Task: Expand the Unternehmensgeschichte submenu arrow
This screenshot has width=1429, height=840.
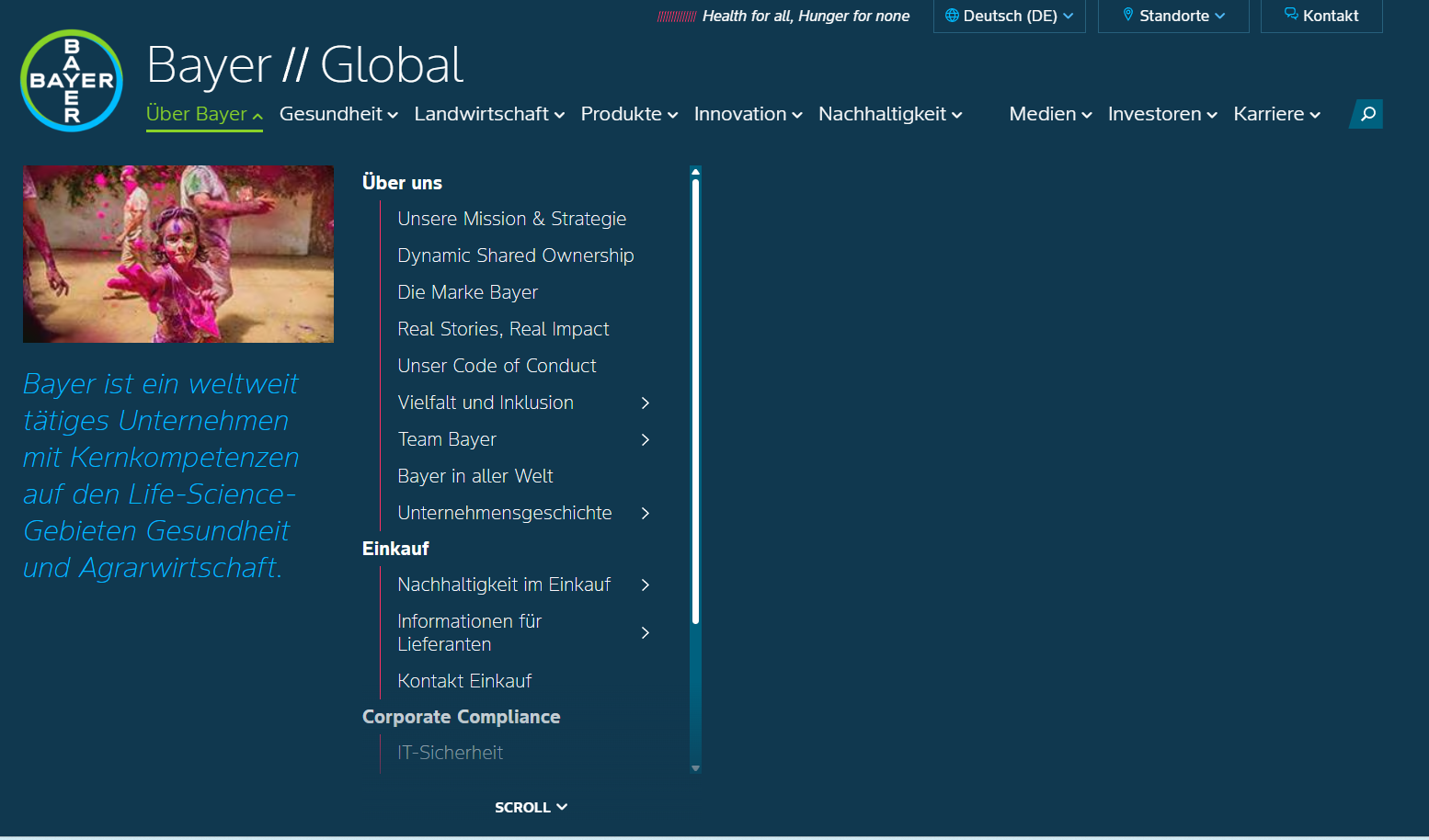Action: coord(646,513)
